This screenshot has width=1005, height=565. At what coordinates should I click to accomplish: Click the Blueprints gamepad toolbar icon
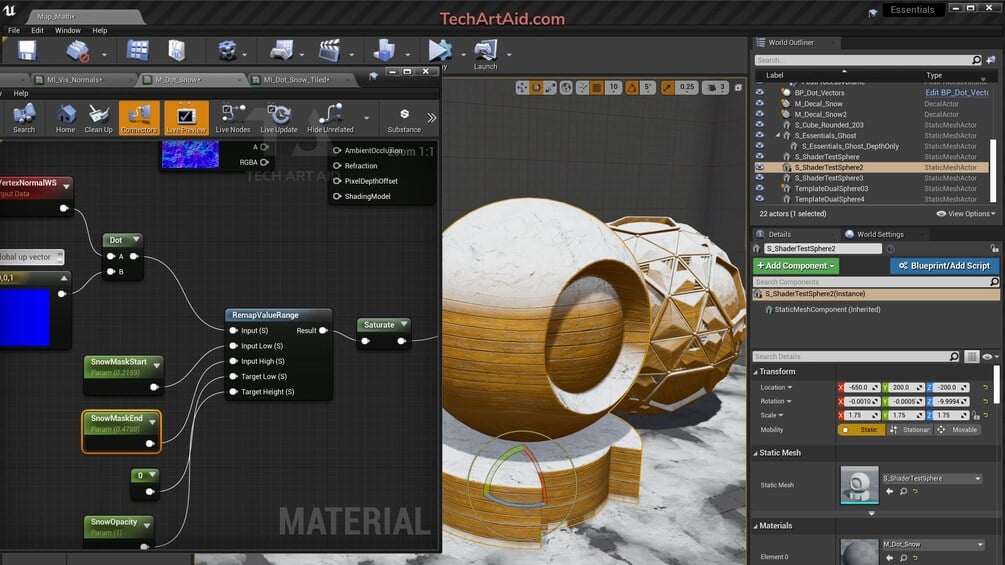point(281,50)
